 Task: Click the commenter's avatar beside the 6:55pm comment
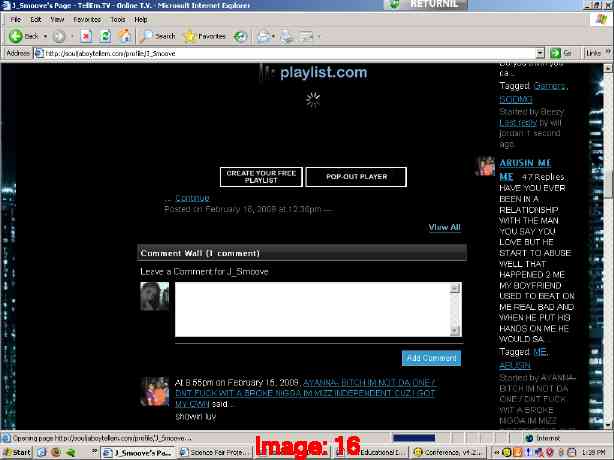point(154,391)
